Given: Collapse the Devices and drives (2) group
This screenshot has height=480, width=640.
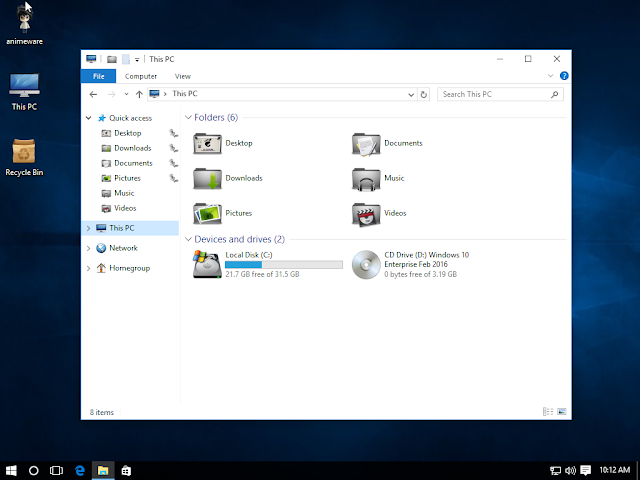Looking at the screenshot, I should 188,239.
